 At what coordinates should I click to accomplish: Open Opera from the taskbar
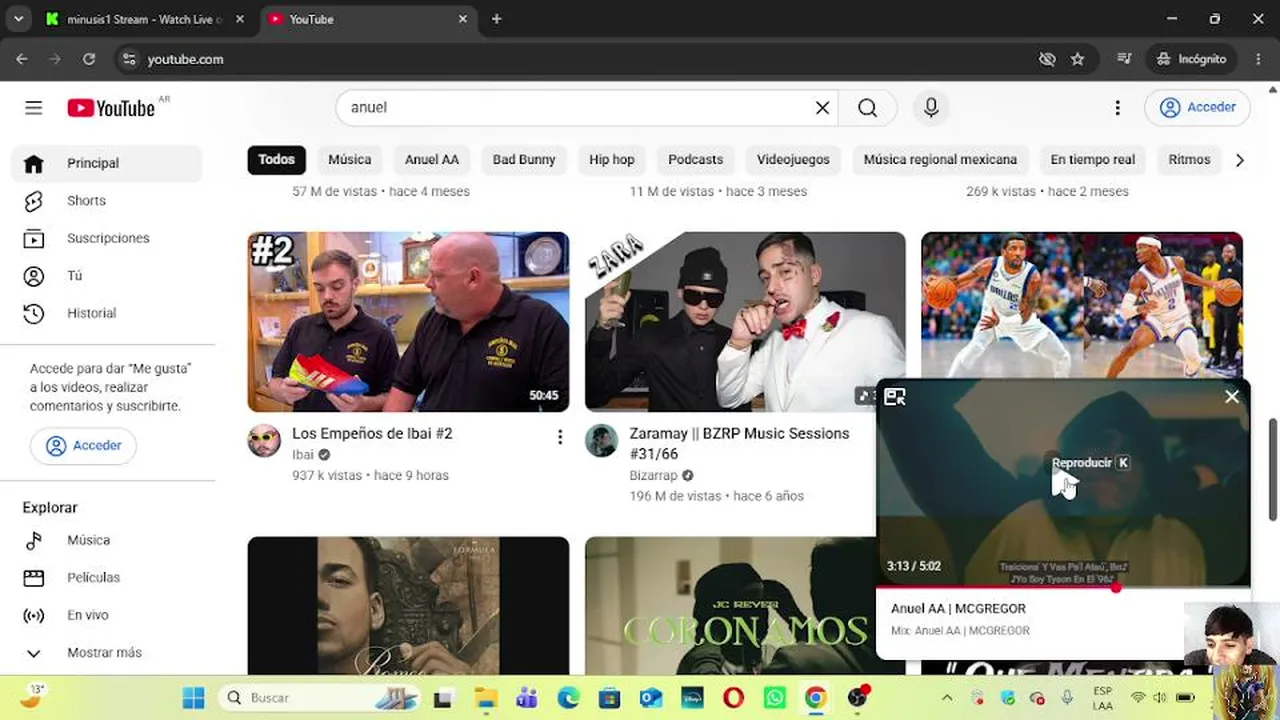point(734,698)
